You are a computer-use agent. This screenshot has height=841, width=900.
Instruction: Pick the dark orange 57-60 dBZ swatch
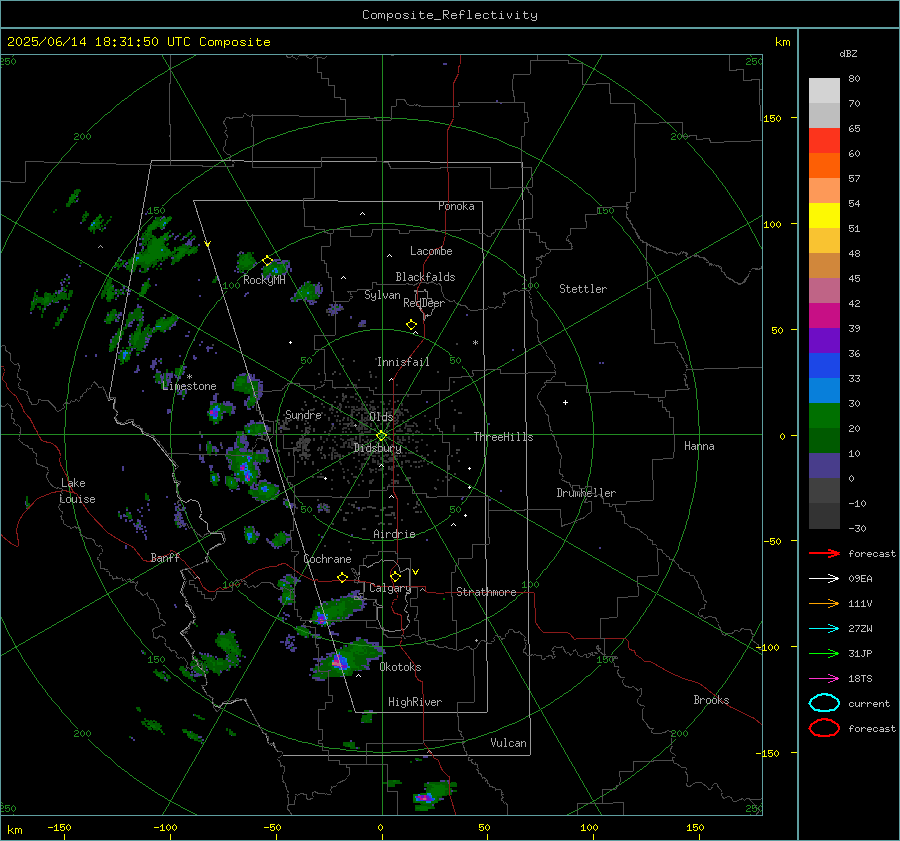coord(824,166)
